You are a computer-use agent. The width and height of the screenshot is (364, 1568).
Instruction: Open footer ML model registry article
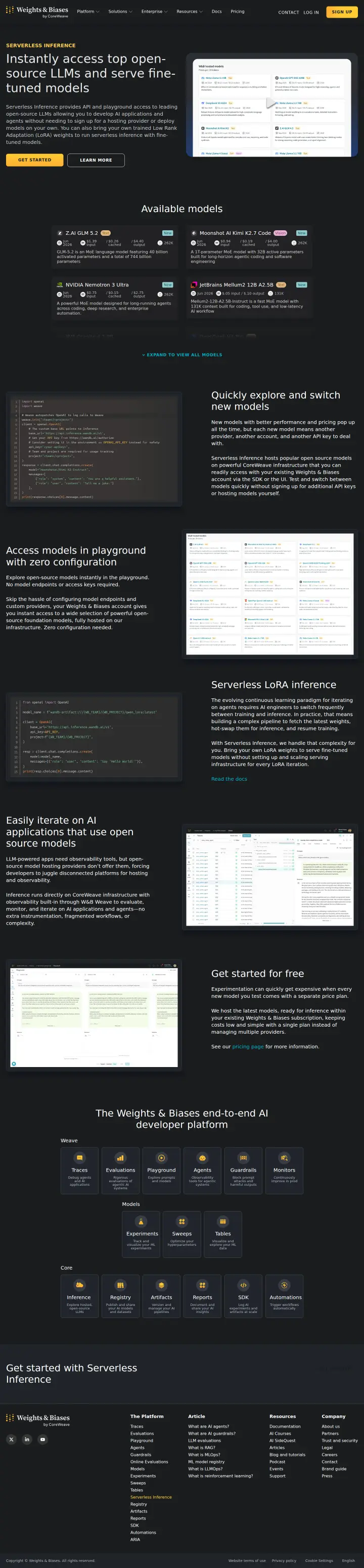pyautogui.click(x=206, y=1461)
